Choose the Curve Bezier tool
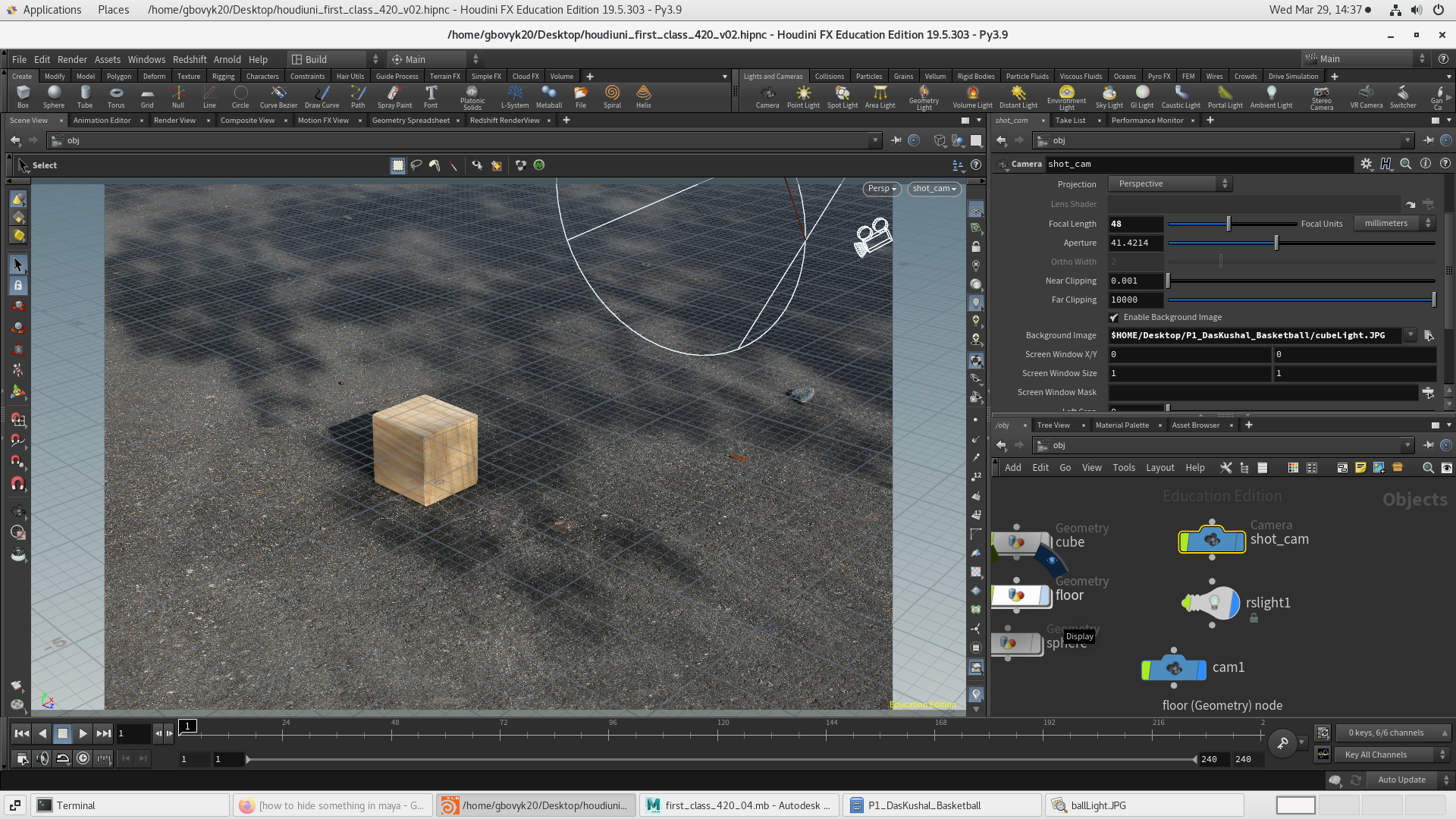The width and height of the screenshot is (1456, 819). click(x=278, y=96)
